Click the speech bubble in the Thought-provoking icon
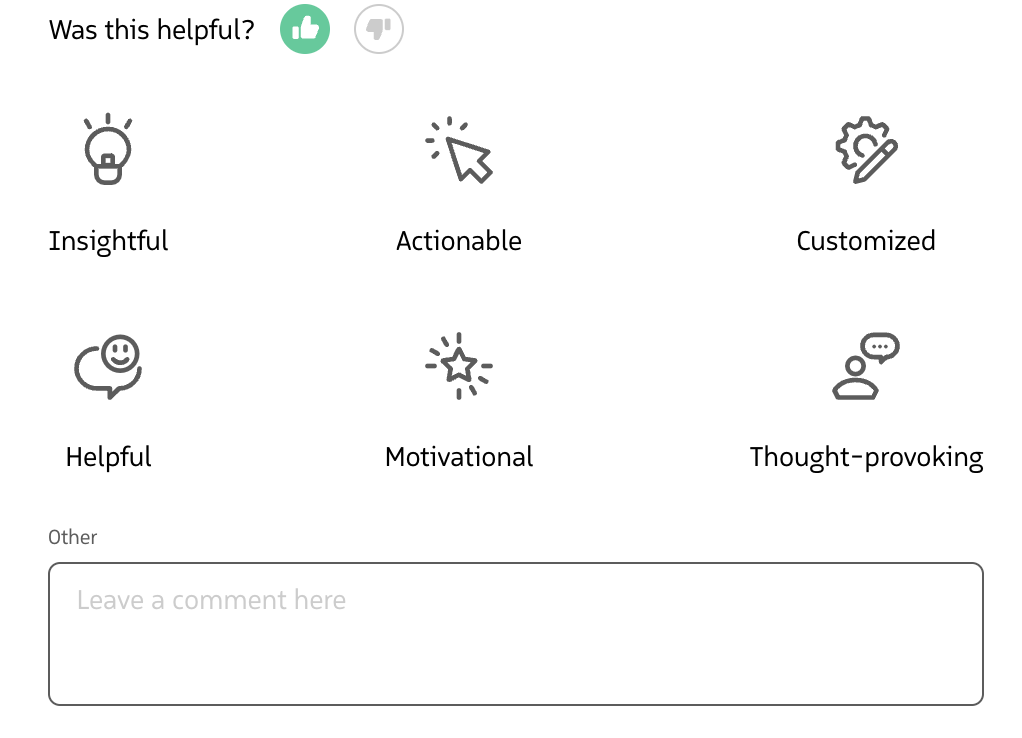This screenshot has height=738, width=1022. [880, 347]
